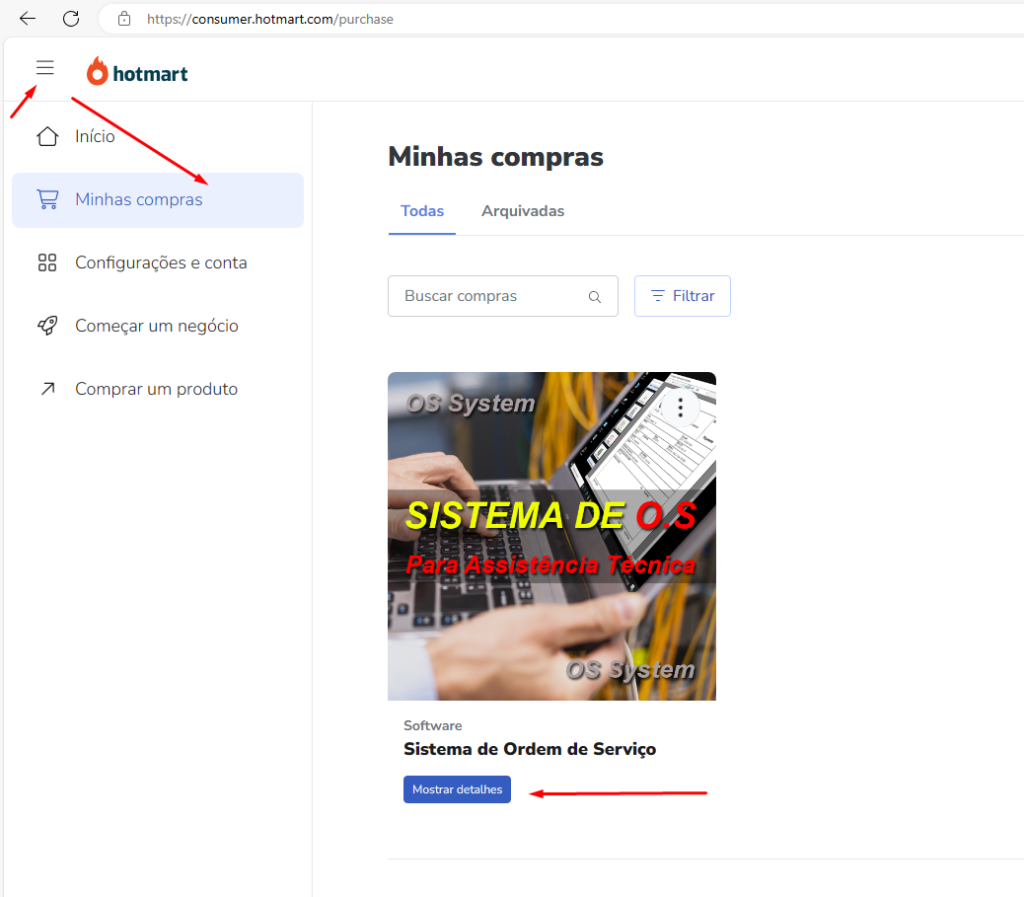1024x897 pixels.
Task: Reload the page with refresh icon
Action: [x=71, y=19]
